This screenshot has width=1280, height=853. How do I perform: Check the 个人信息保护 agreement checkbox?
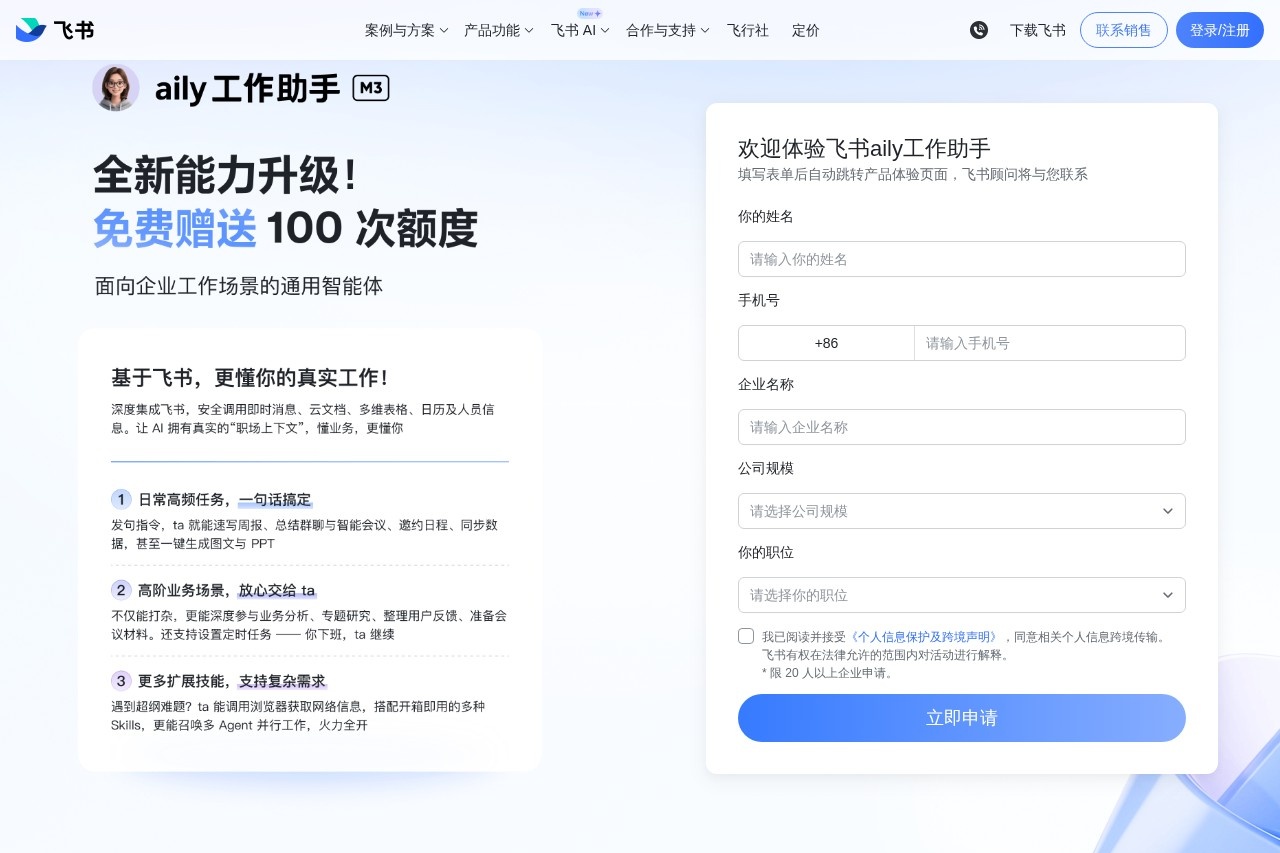746,635
